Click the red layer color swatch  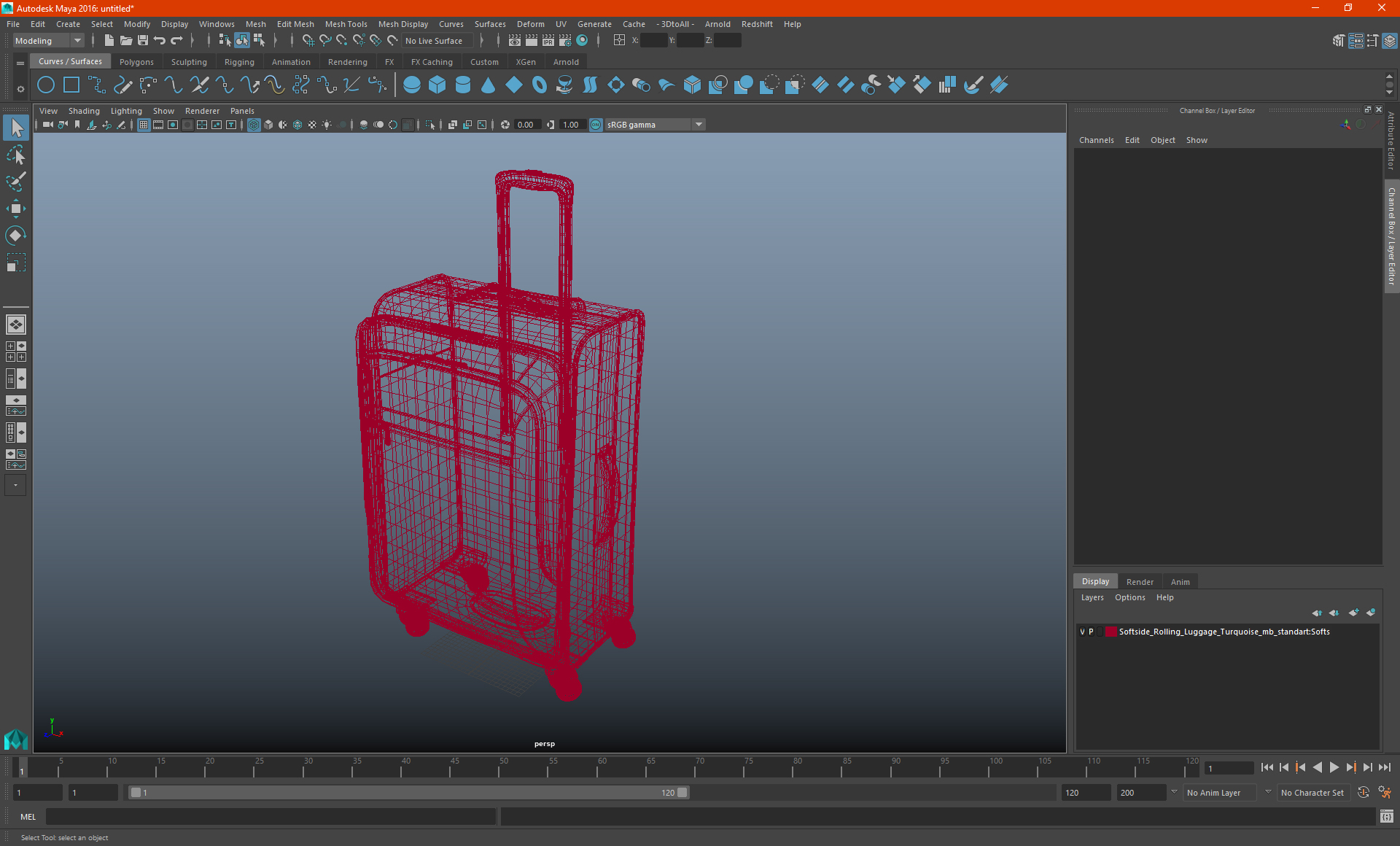1111,632
